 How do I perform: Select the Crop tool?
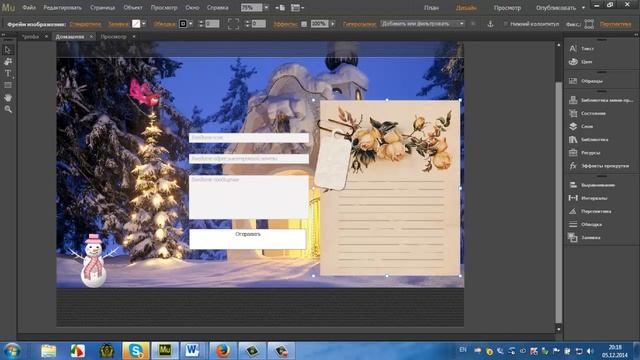(x=8, y=62)
